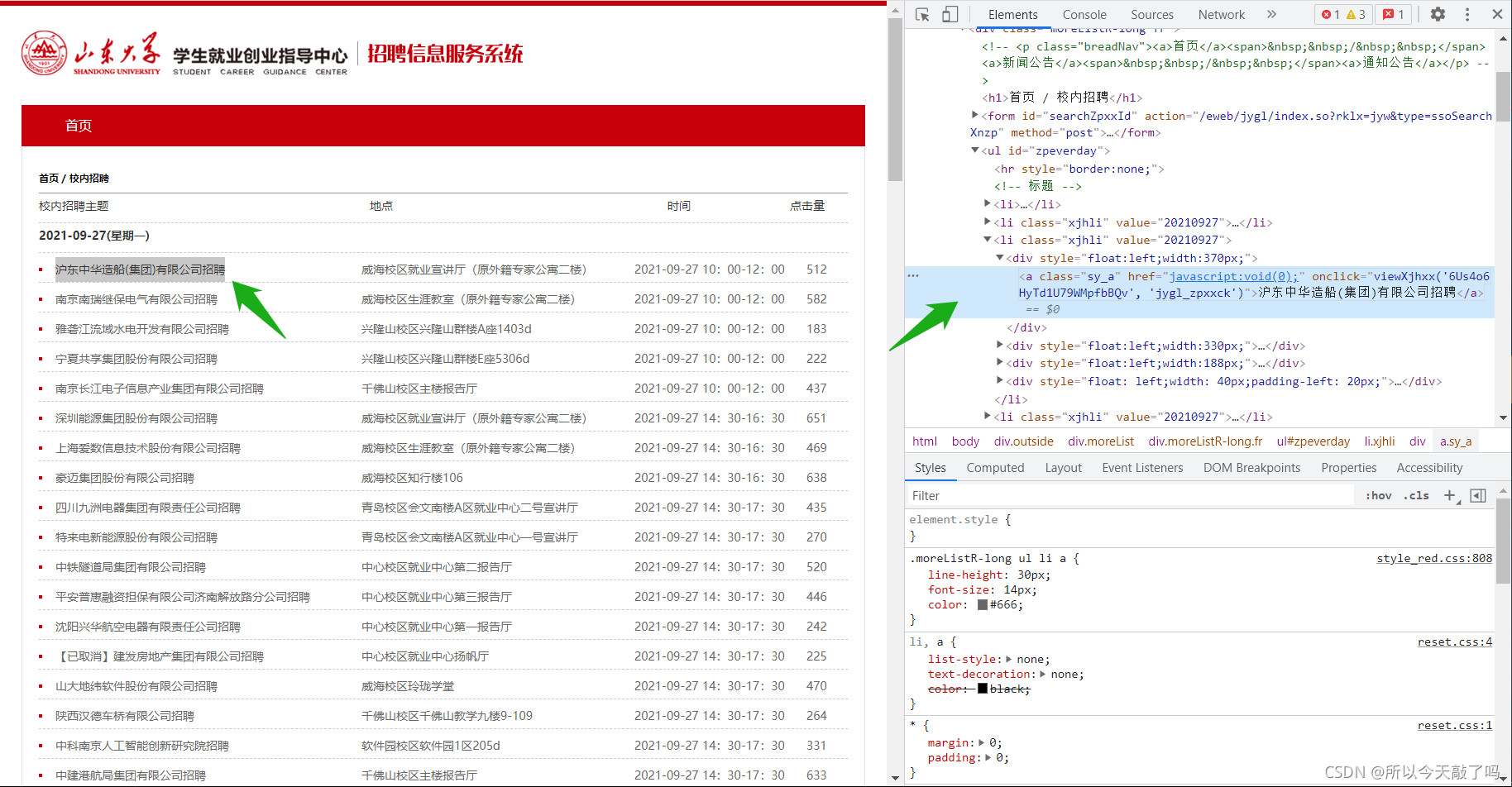Select the ul#zpeverday breadcrumb item
The image size is (1512, 787).
[1313, 441]
